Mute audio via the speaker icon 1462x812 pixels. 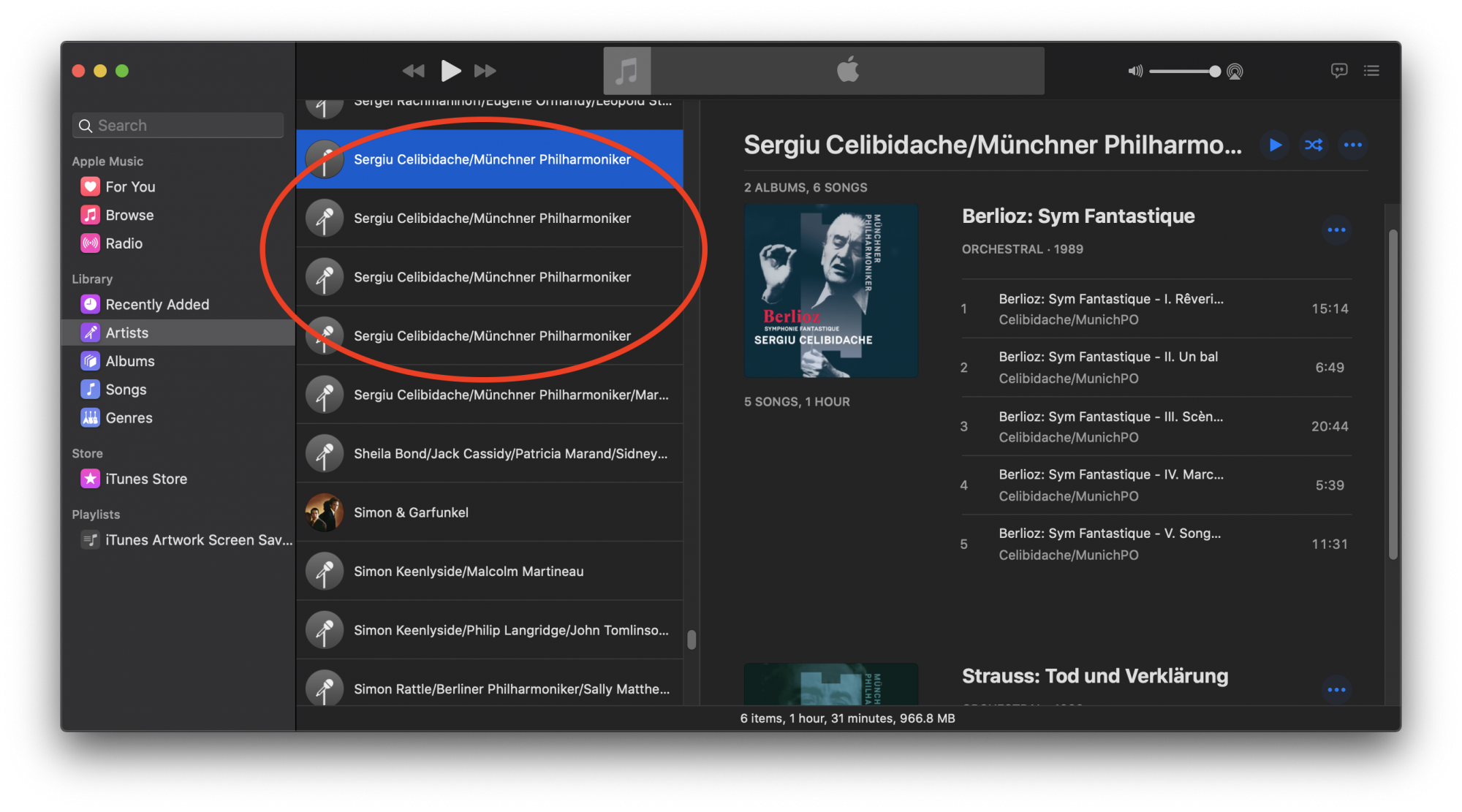pyautogui.click(x=1135, y=72)
